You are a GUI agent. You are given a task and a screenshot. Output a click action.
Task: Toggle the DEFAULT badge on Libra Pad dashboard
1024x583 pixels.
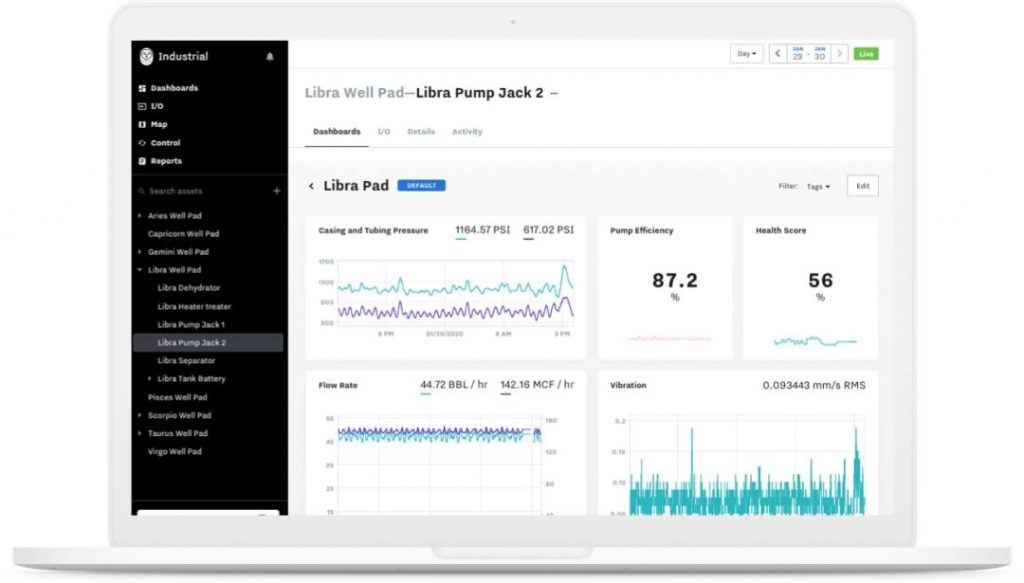coord(421,185)
